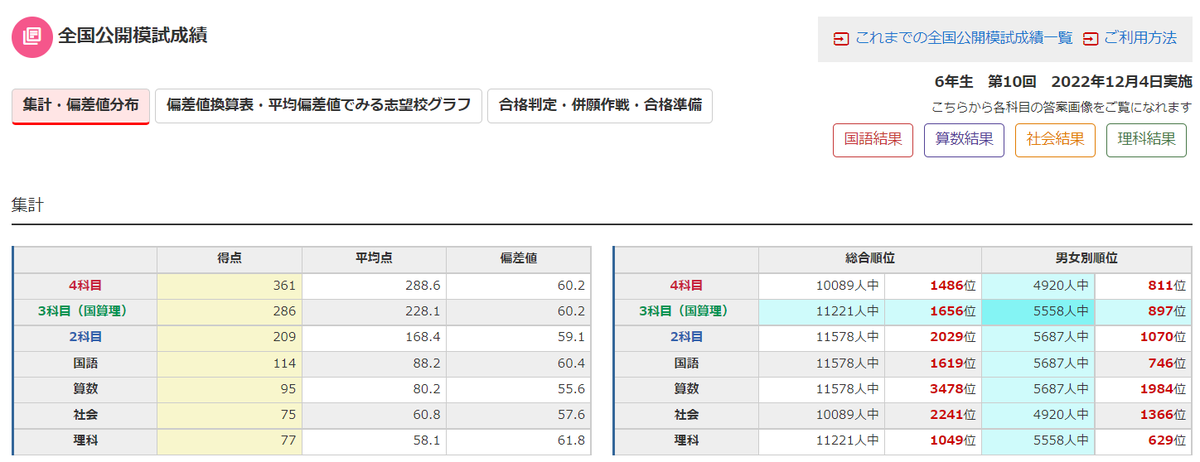Go to the ご利用方法 link
This screenshot has height=462, width=1200.
[1140, 38]
